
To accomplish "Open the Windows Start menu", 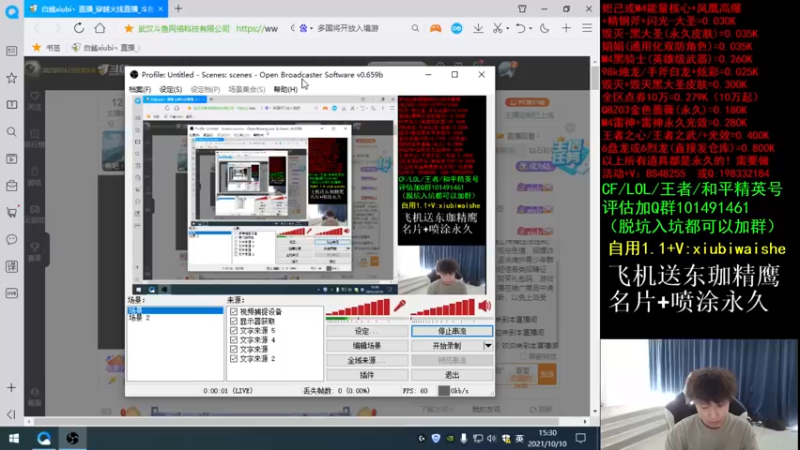I will tap(14, 438).
